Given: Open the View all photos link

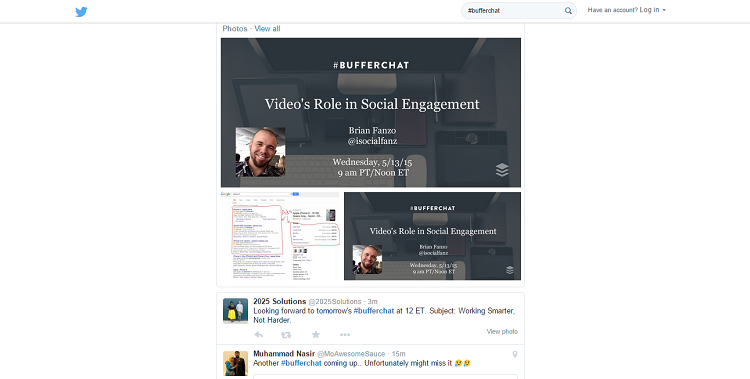Looking at the screenshot, I should point(267,29).
